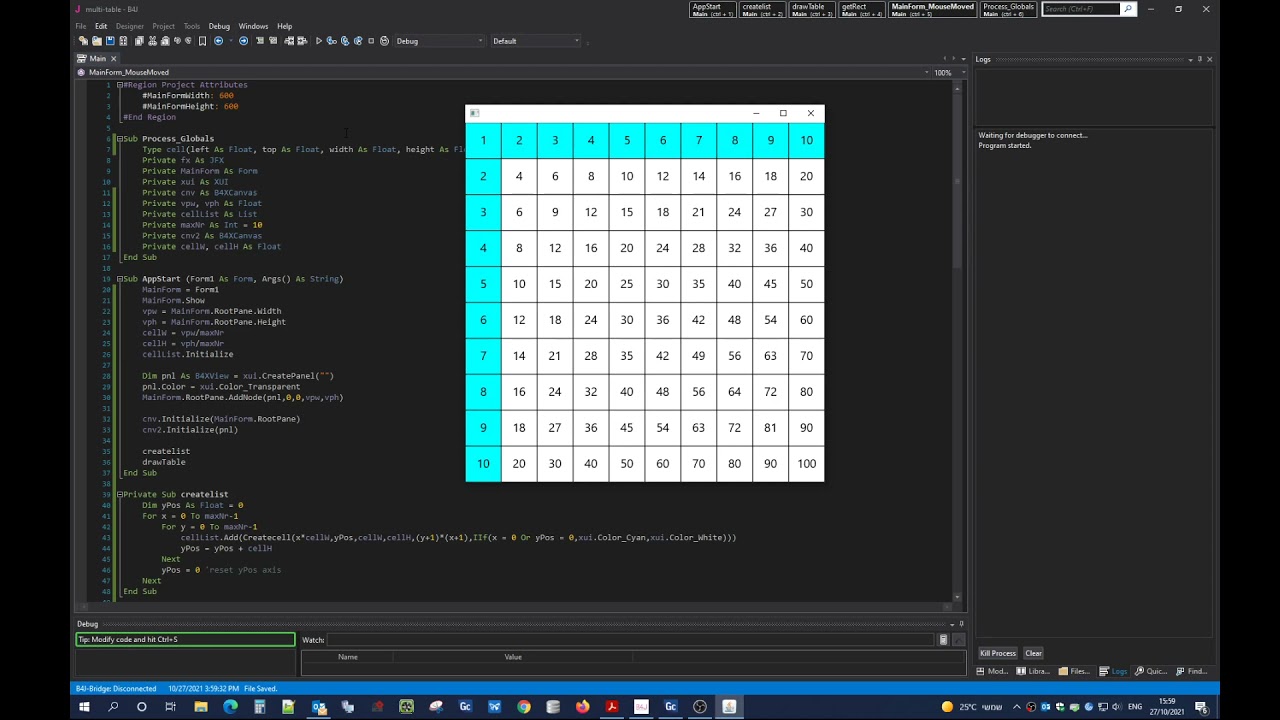Open Google Chrome from the taskbar

pyautogui.click(x=524, y=707)
